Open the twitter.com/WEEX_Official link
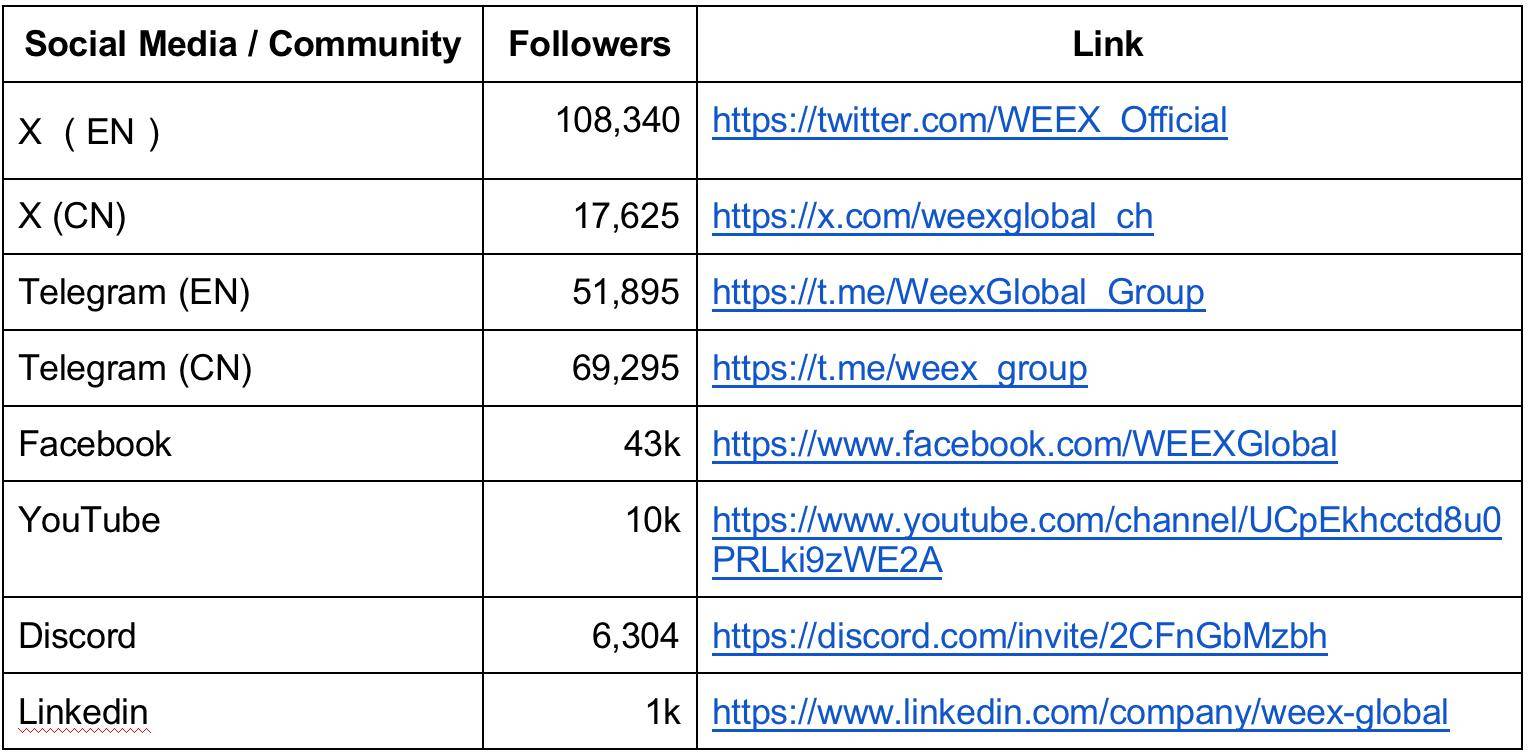This screenshot has width=1528, height=756. click(x=969, y=120)
